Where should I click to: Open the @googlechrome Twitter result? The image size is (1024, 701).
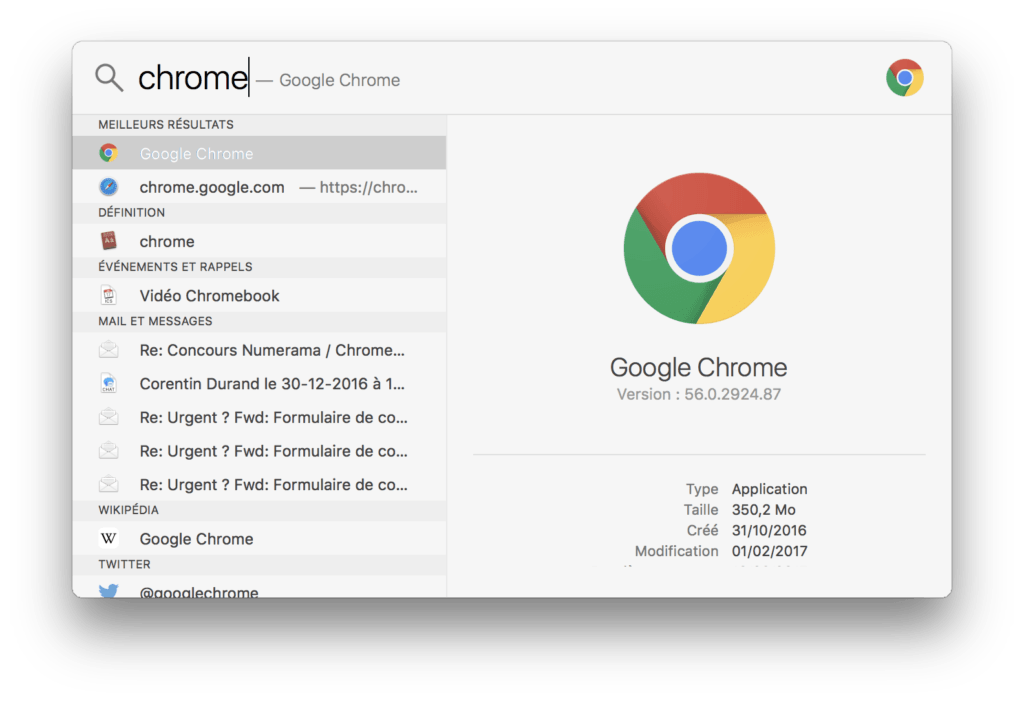point(260,587)
